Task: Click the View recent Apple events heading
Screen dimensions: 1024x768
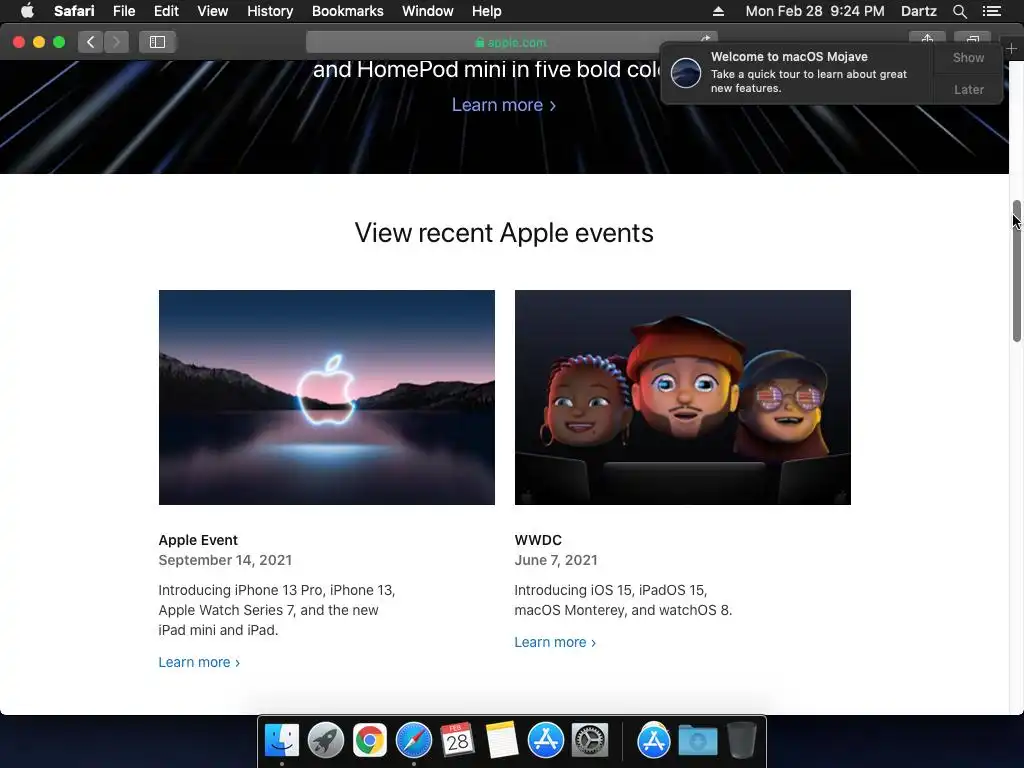Action: point(504,232)
